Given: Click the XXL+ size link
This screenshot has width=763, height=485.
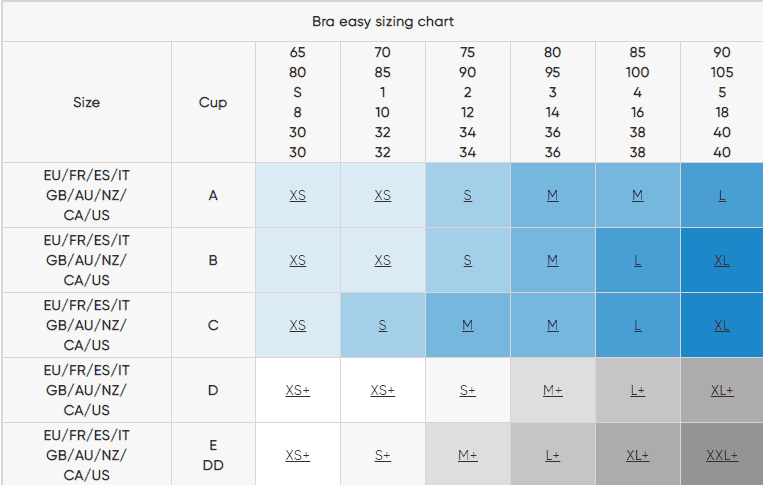Looking at the screenshot, I should tap(722, 455).
